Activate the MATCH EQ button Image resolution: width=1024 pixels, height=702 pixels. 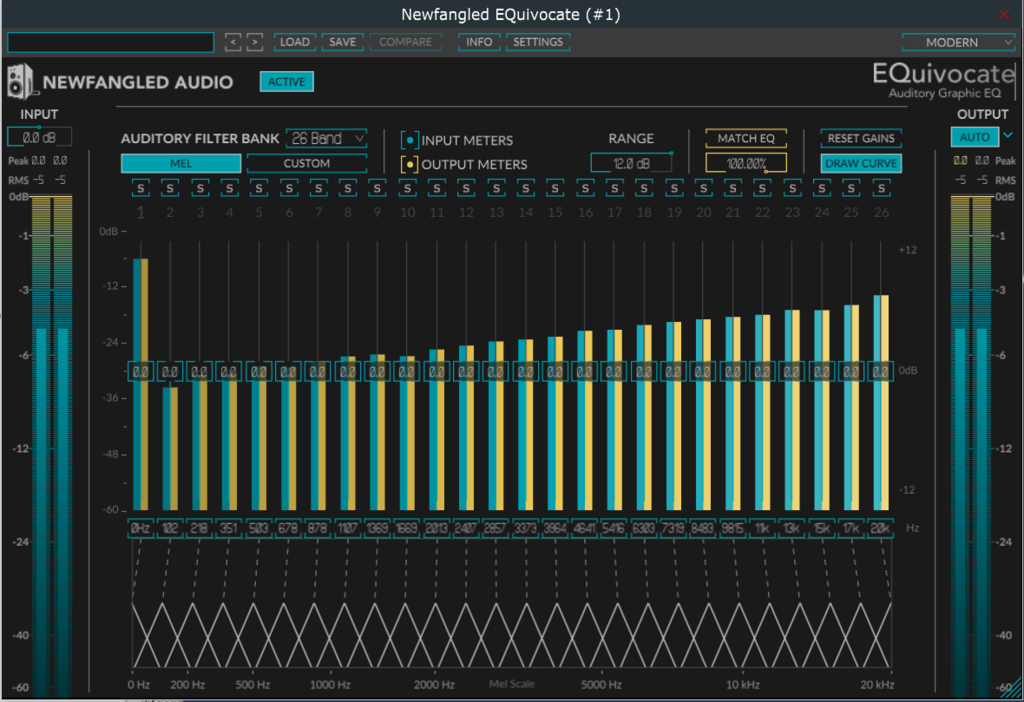click(x=746, y=138)
